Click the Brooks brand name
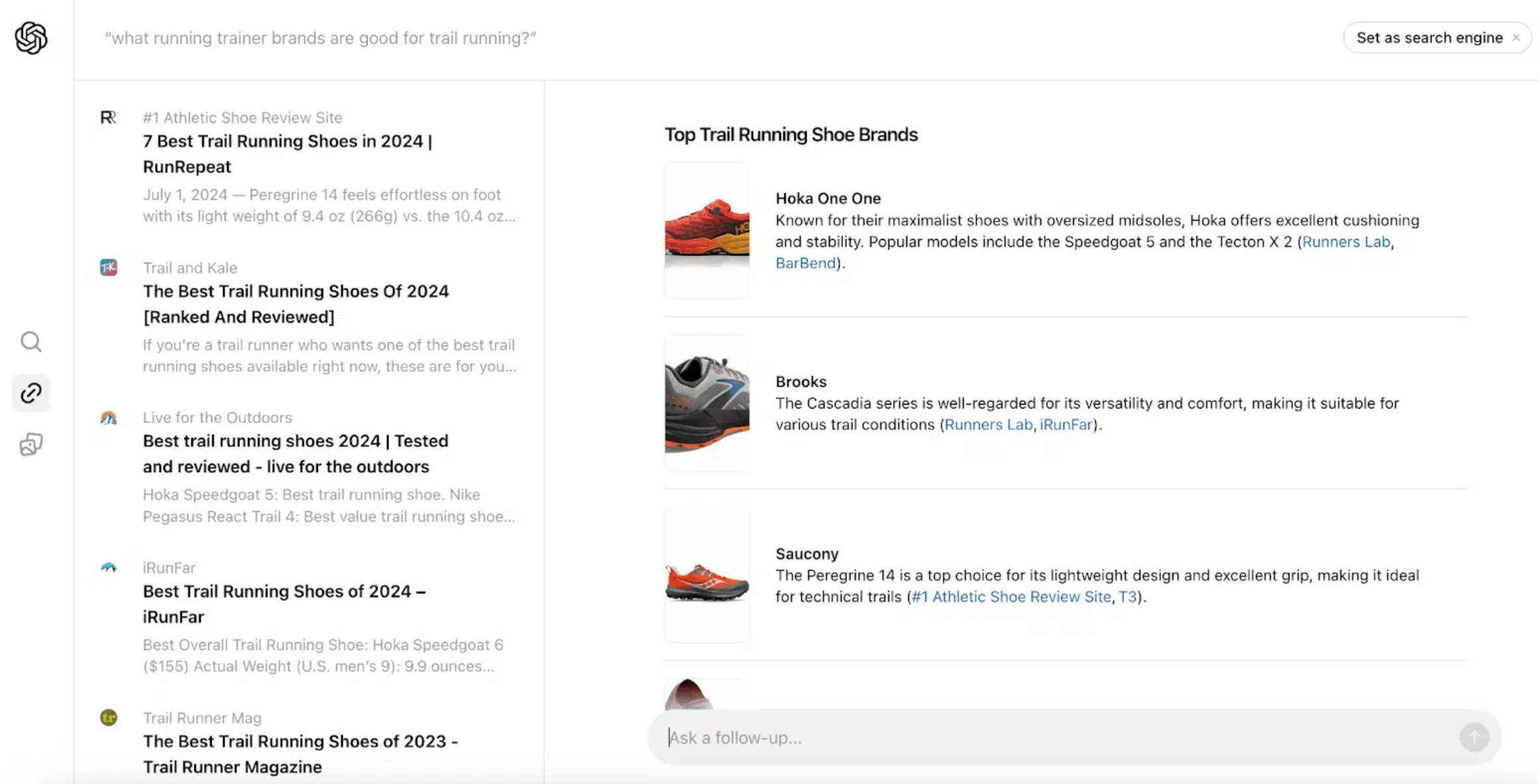1539x784 pixels. point(801,381)
